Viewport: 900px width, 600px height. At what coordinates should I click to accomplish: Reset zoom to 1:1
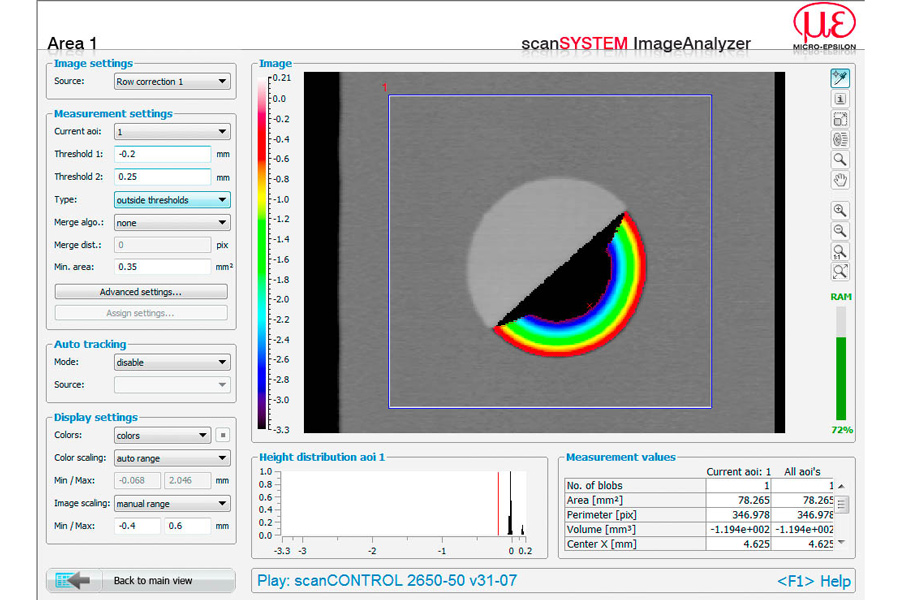click(840, 251)
